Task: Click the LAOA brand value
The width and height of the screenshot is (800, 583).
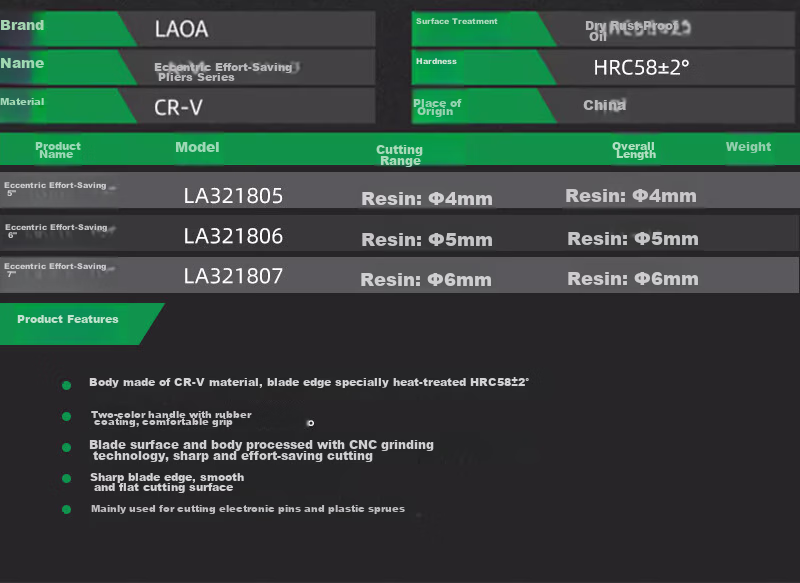Action: pos(182,29)
